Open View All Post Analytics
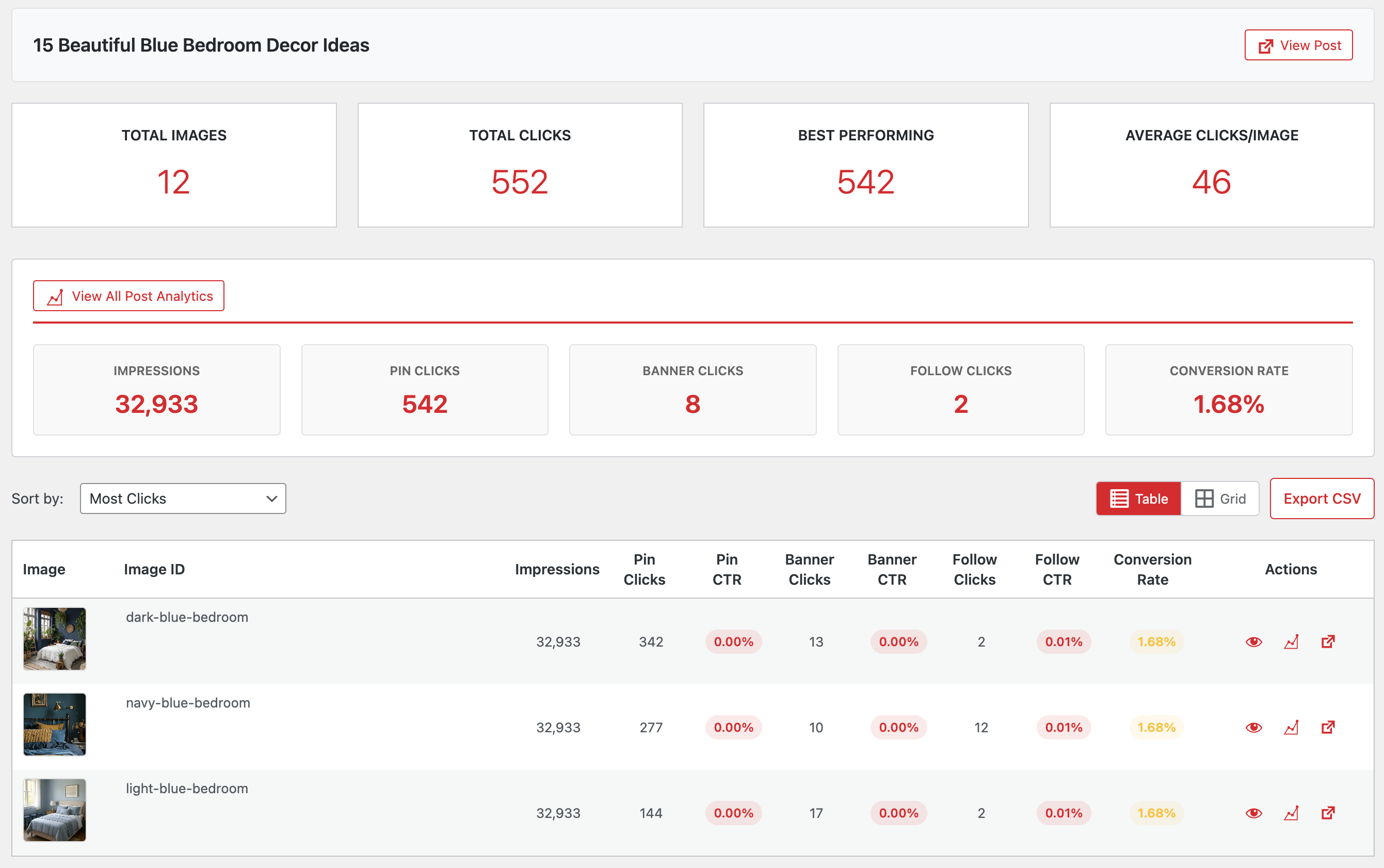 128,296
